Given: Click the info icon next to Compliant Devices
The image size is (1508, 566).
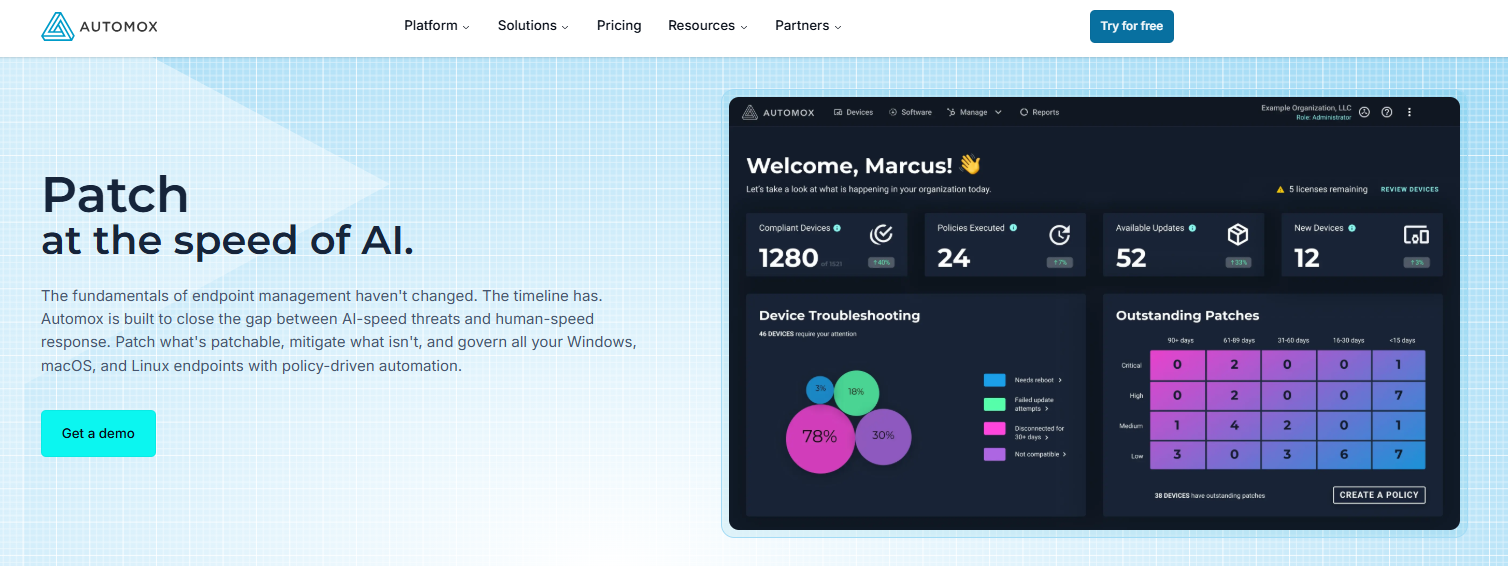Looking at the screenshot, I should click(837, 228).
